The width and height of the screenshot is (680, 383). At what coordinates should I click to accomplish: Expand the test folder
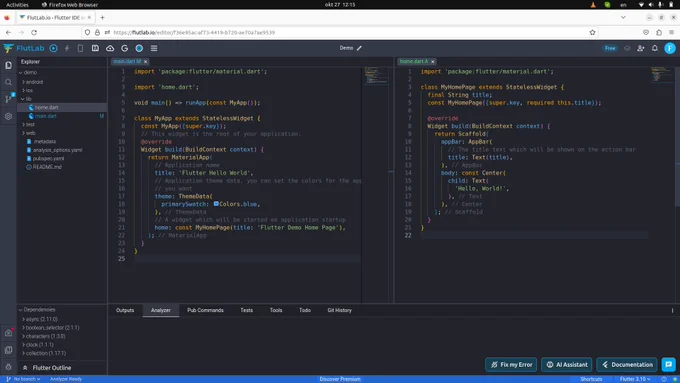coord(23,124)
